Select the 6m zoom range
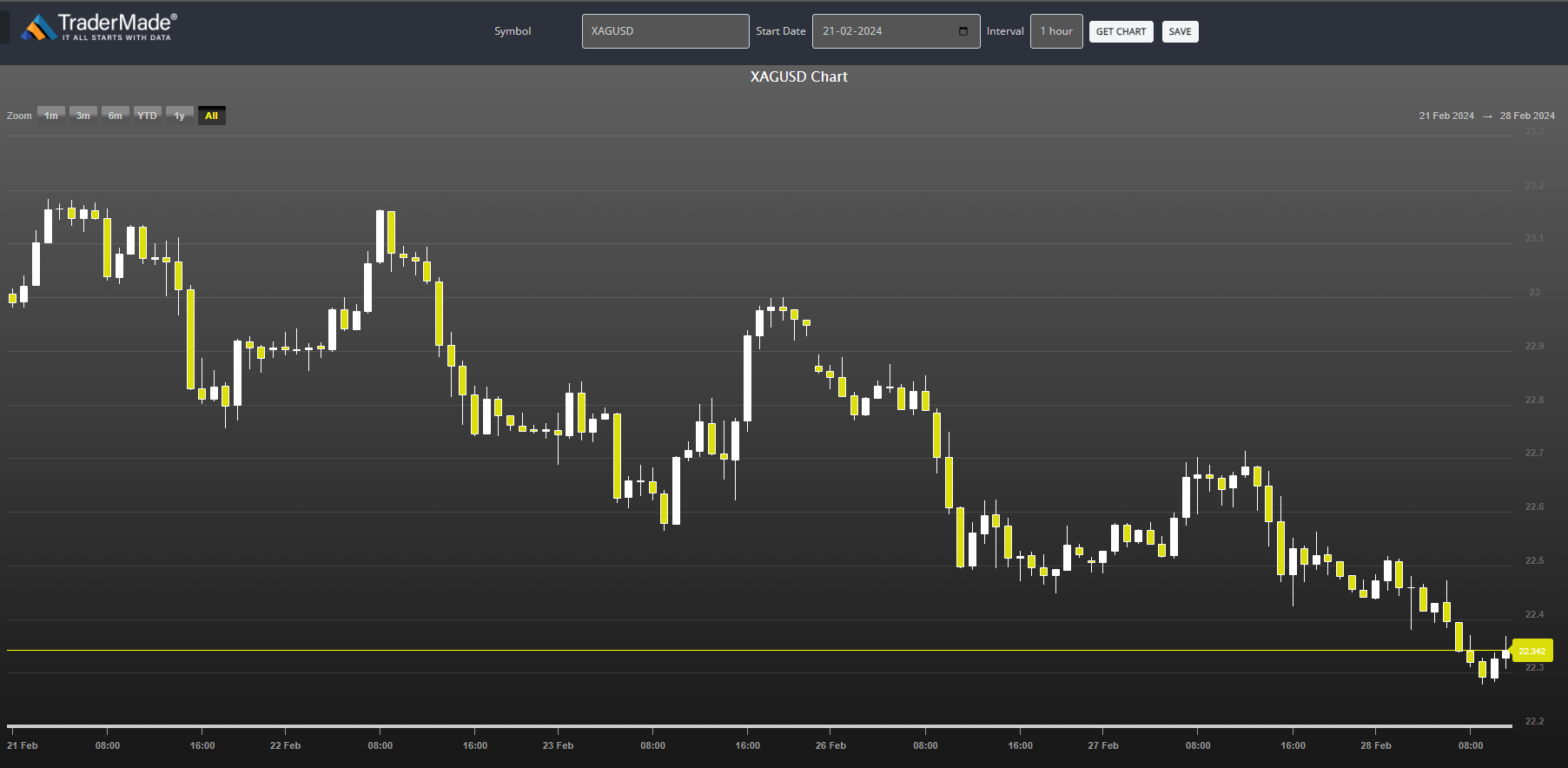This screenshot has height=768, width=1568. click(x=116, y=116)
